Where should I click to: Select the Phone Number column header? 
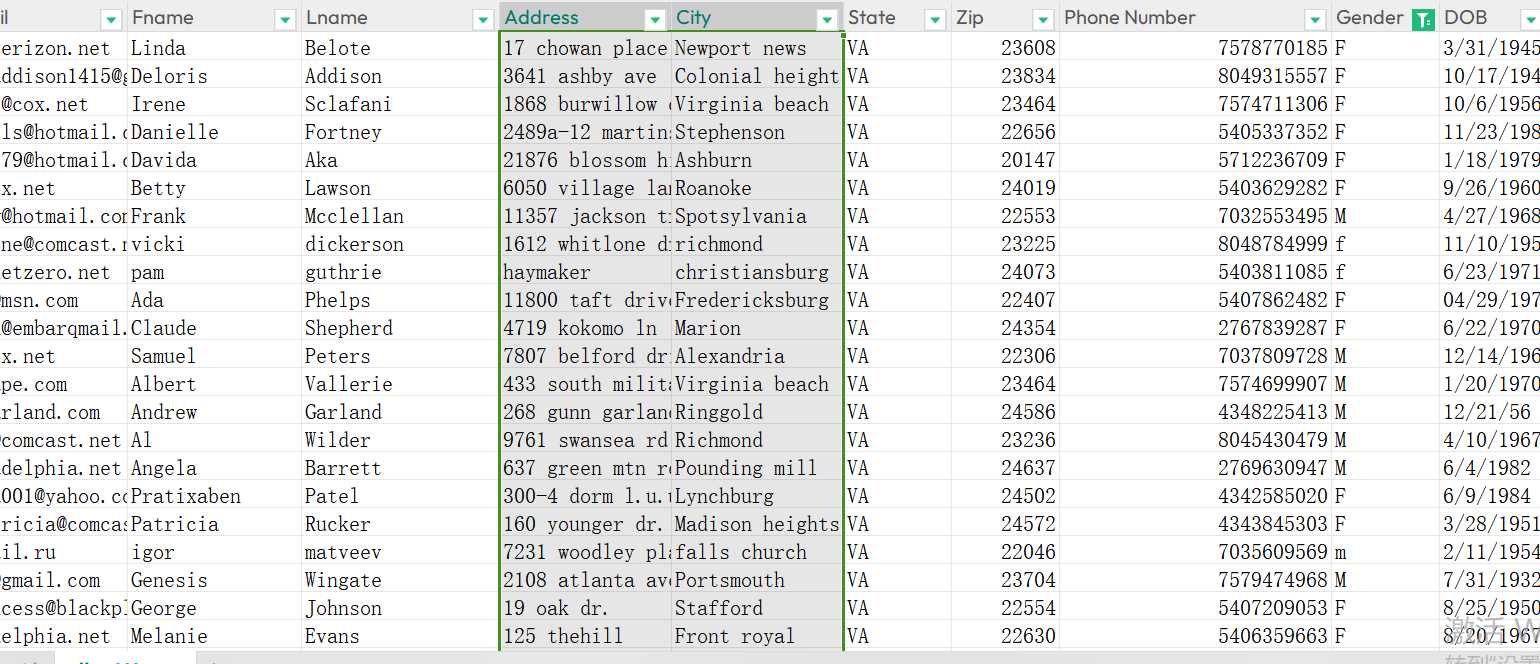(1195, 17)
